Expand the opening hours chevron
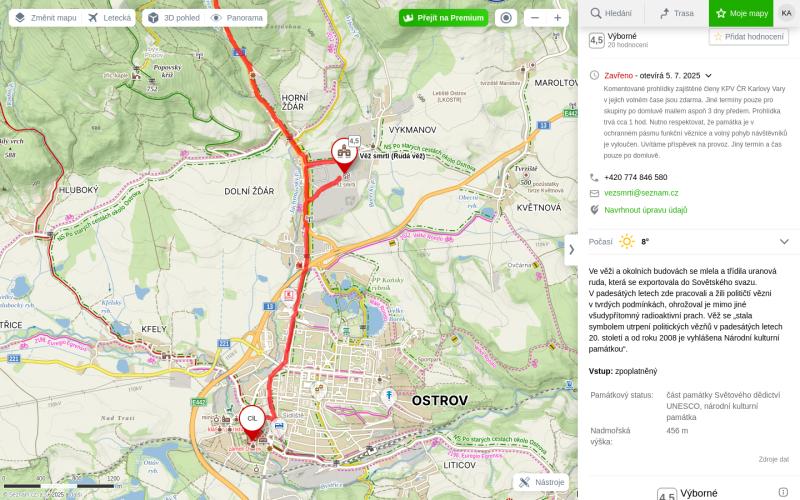The height and width of the screenshot is (500, 800). (x=708, y=76)
